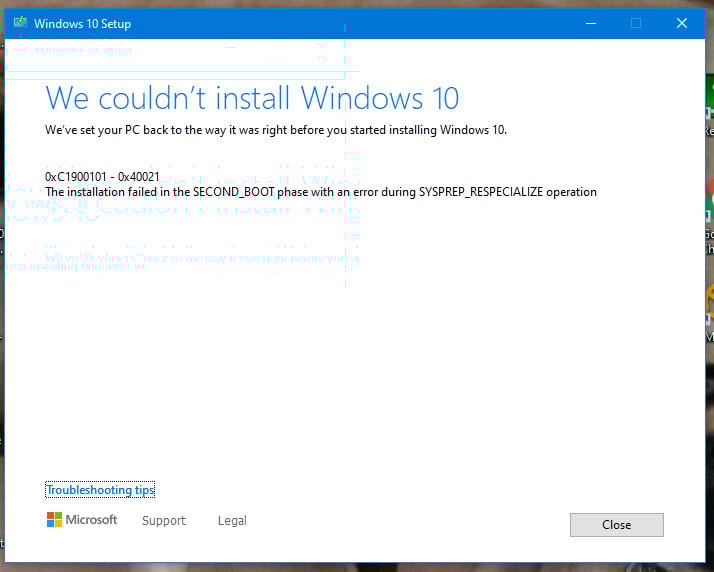Click the SECOND_BOOT phase failure message

(321, 192)
